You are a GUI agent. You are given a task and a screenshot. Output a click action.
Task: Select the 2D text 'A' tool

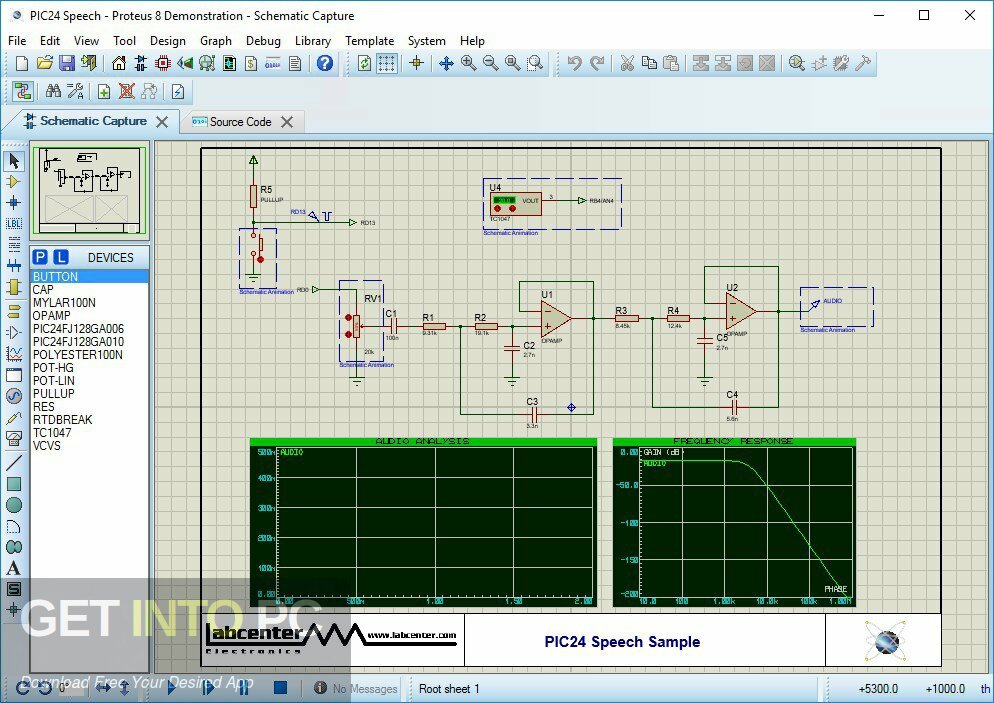(14, 569)
